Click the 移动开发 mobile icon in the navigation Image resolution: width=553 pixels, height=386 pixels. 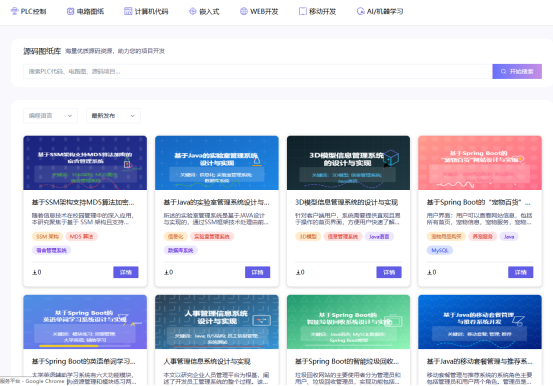click(x=303, y=11)
